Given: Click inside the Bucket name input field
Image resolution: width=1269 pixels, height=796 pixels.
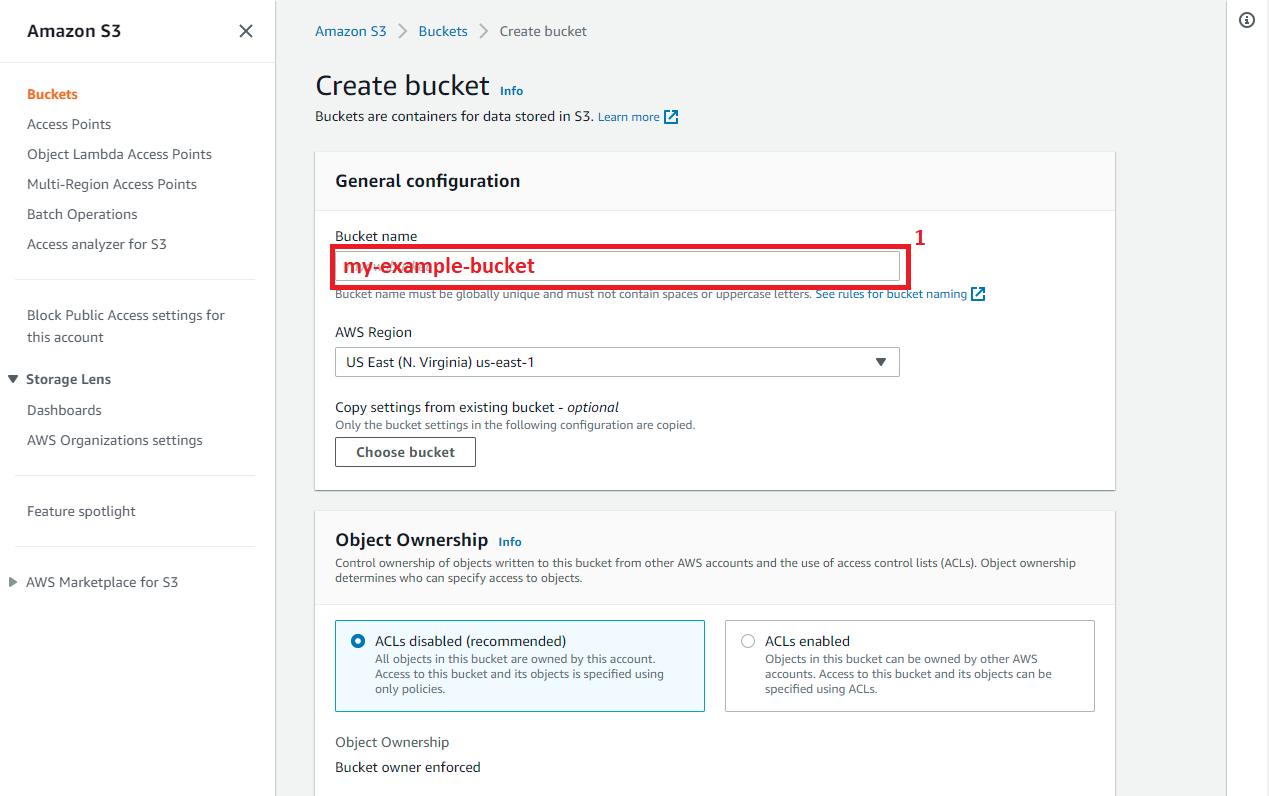Looking at the screenshot, I should click(617, 265).
